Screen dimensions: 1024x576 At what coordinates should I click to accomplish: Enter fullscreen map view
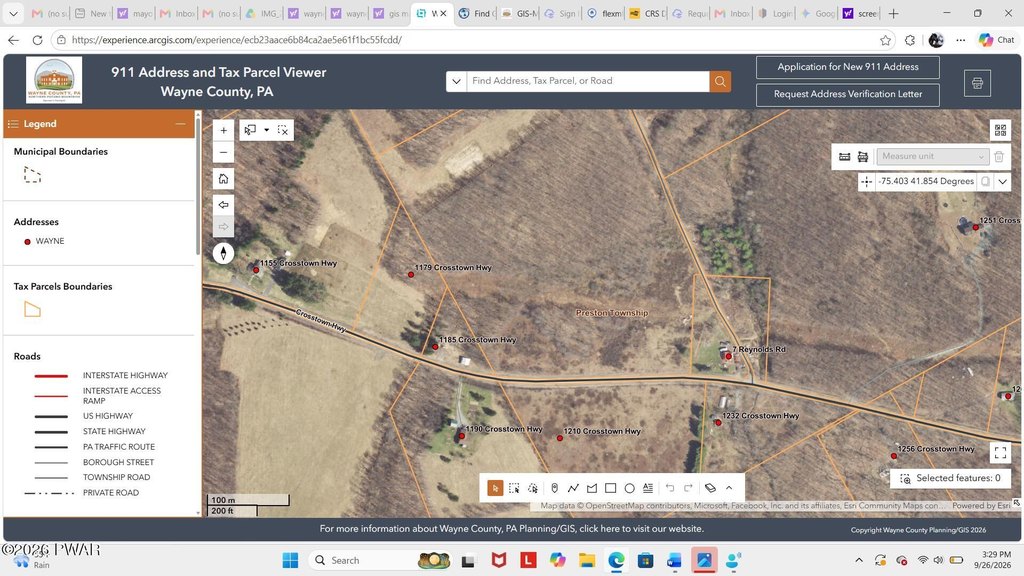tap(1000, 453)
